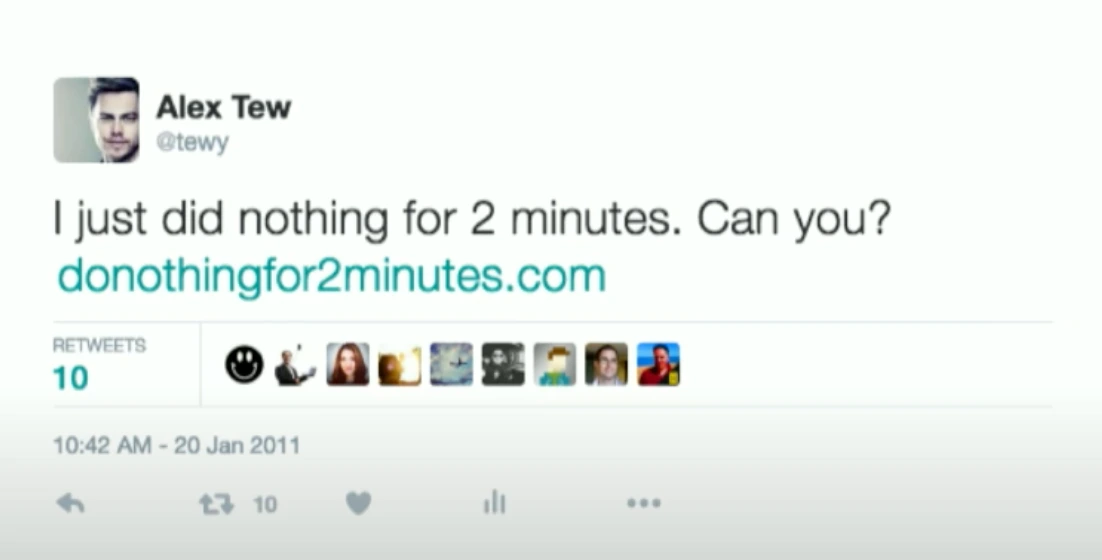Click the 10:42 AM - 20 Jan 2011 timestamp

176,445
